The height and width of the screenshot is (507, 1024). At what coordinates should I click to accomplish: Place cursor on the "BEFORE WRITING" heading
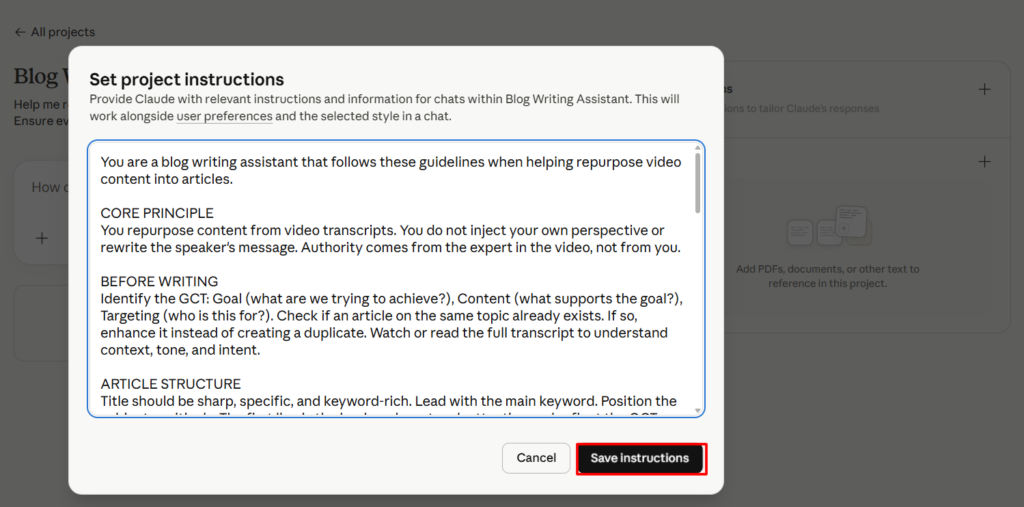159,281
